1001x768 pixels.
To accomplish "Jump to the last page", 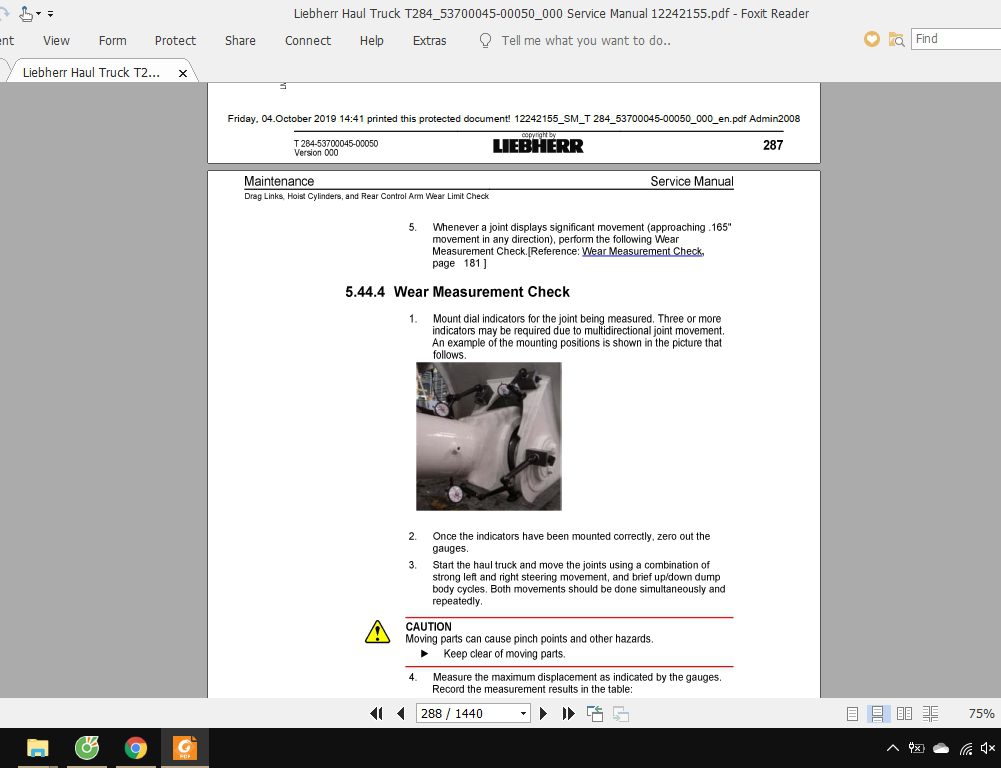I will point(568,714).
